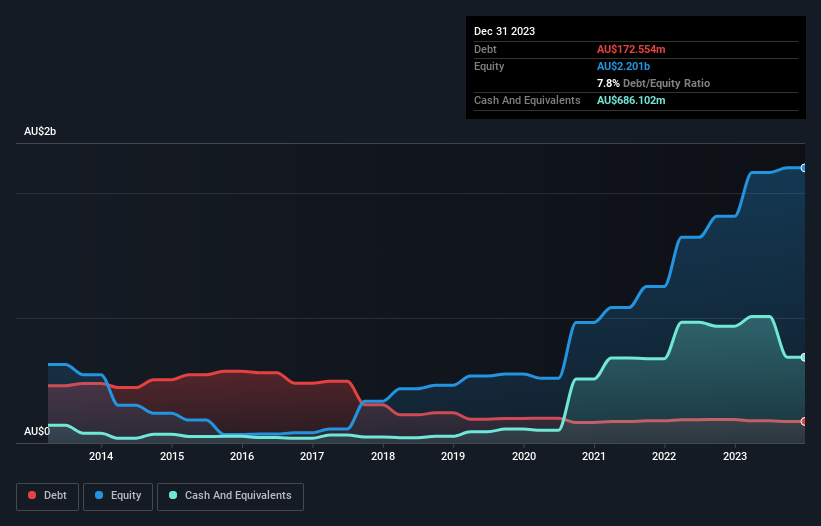Click the Equity label in tooltip
821x526 pixels.
point(489,66)
